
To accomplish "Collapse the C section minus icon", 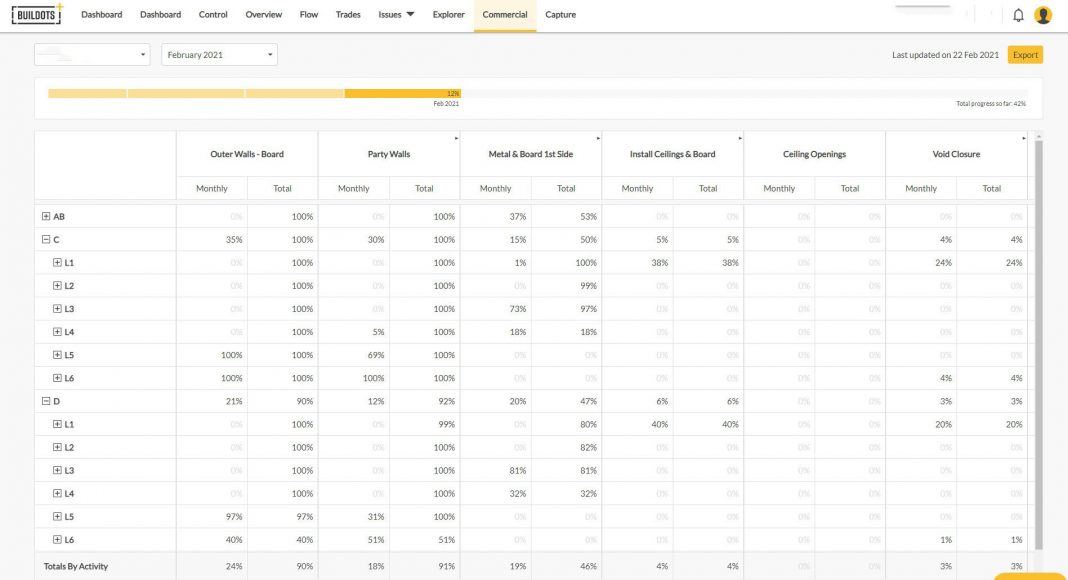I will [46, 240].
